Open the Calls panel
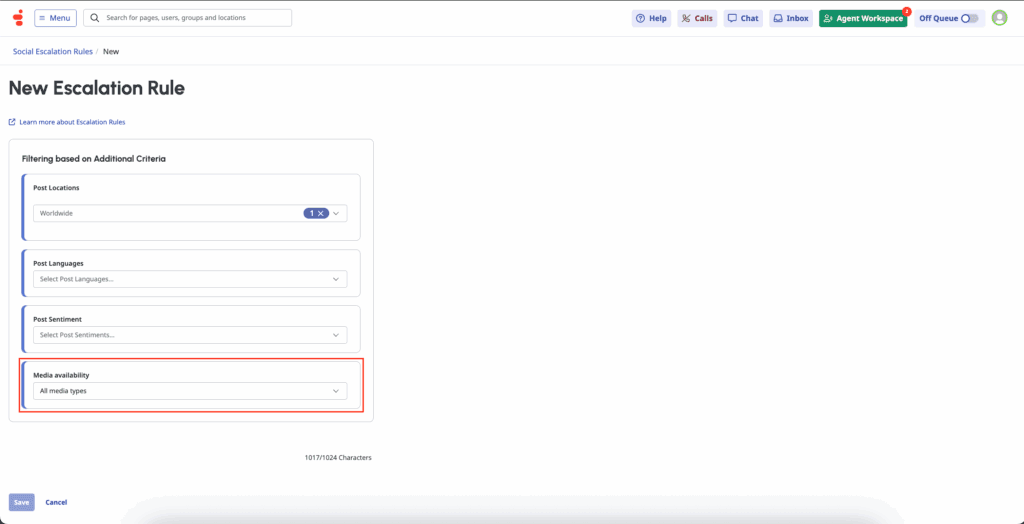The height and width of the screenshot is (524, 1024). pyautogui.click(x=697, y=18)
